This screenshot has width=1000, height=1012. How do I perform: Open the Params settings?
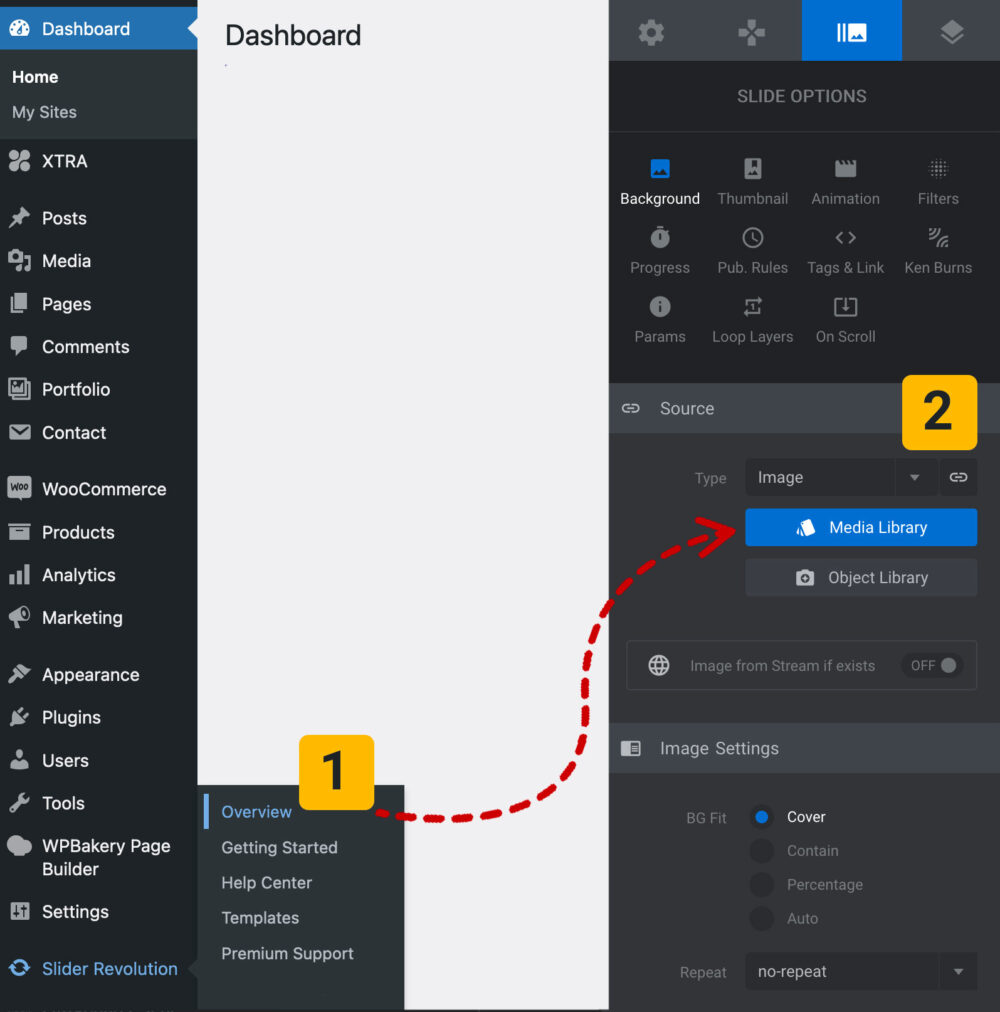[x=659, y=320]
